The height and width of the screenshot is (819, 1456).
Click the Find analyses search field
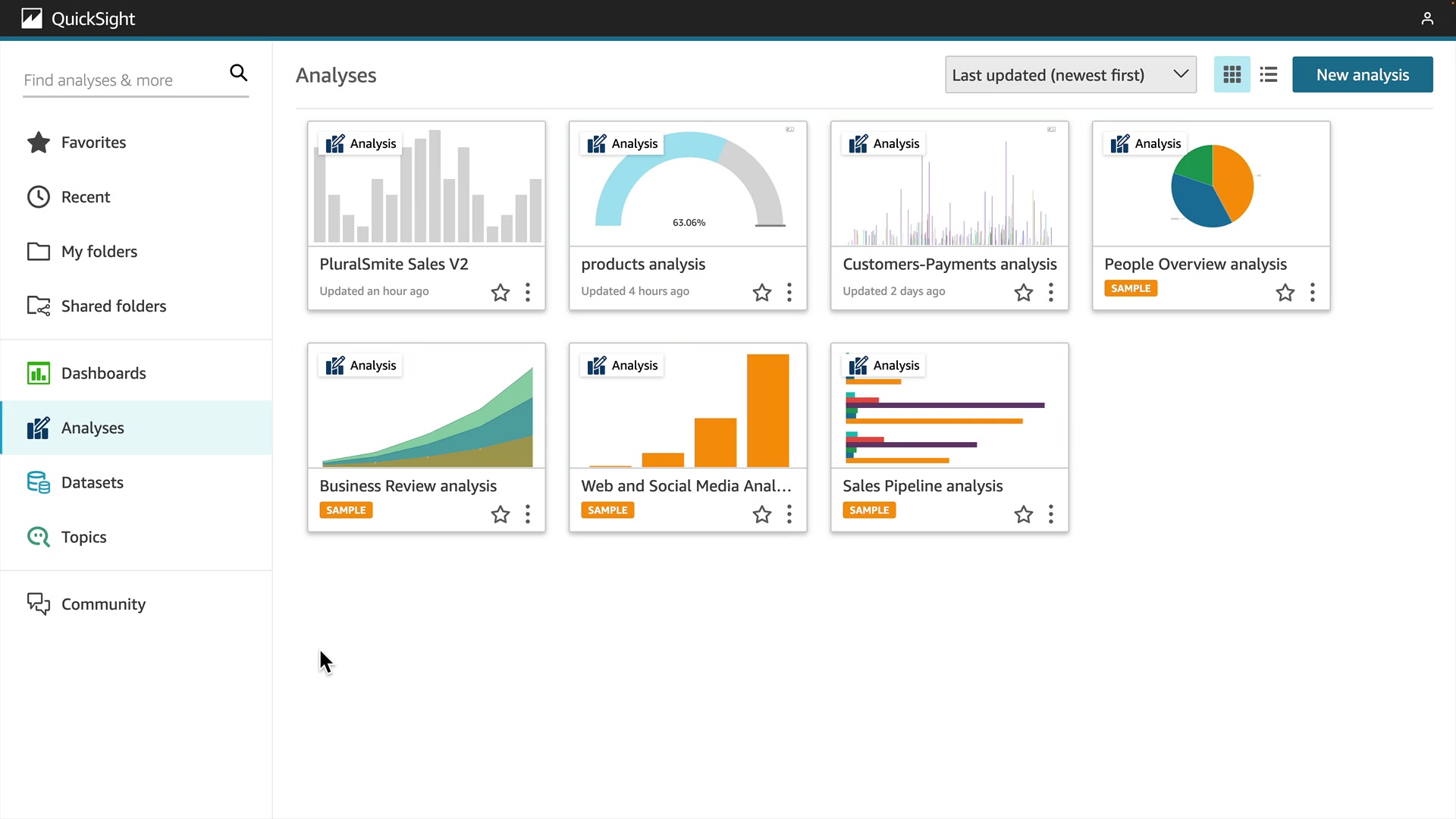(121, 80)
